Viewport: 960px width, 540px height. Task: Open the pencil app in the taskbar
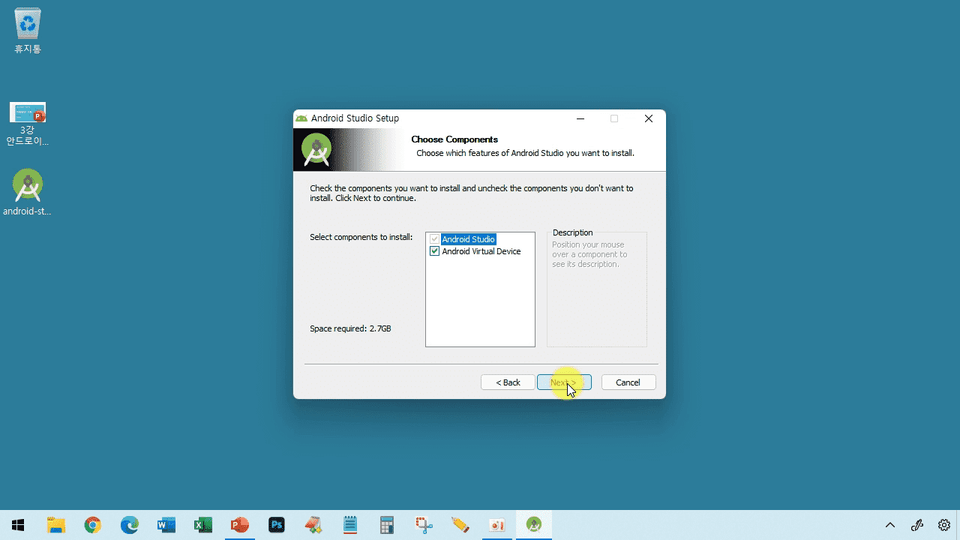(x=460, y=525)
